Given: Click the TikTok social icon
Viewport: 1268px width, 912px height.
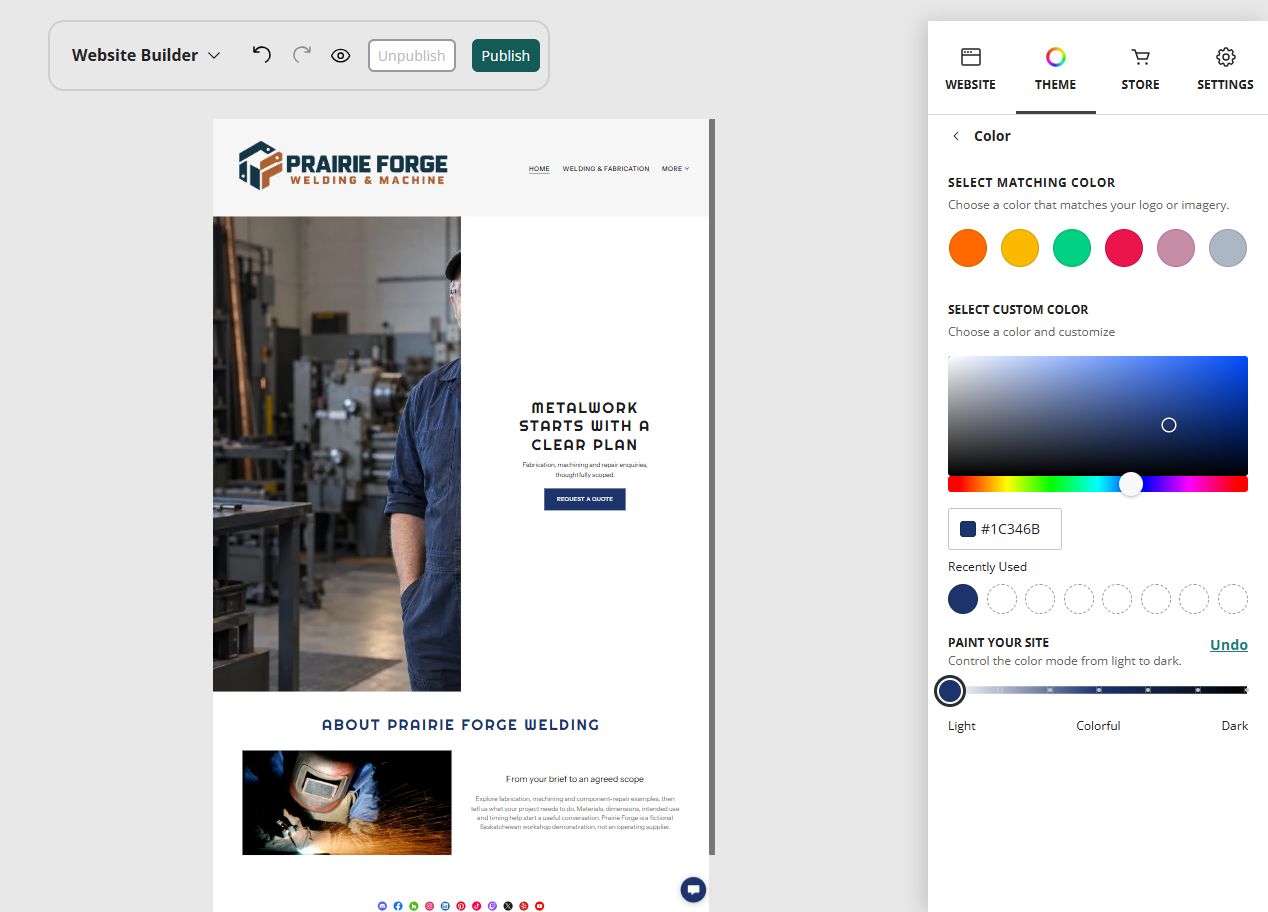Looking at the screenshot, I should [477, 906].
